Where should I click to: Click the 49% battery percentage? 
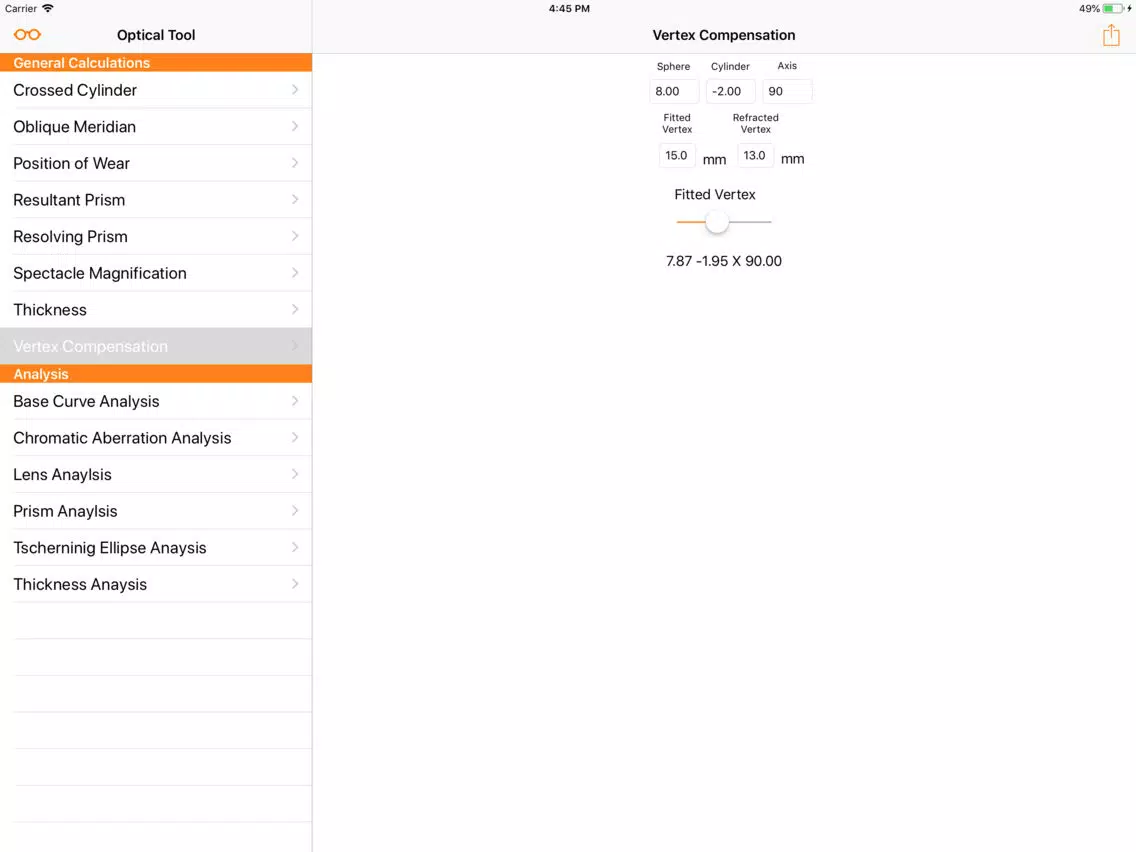coord(1089,9)
